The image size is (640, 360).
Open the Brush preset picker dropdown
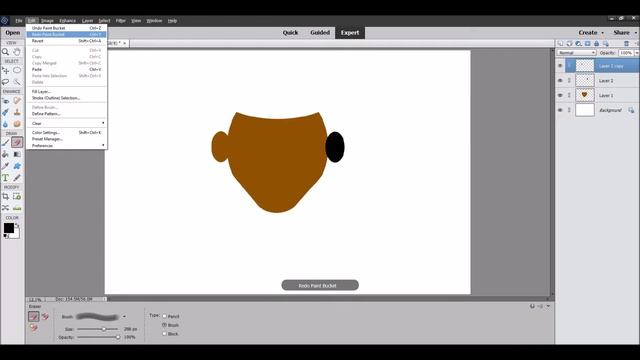click(124, 316)
